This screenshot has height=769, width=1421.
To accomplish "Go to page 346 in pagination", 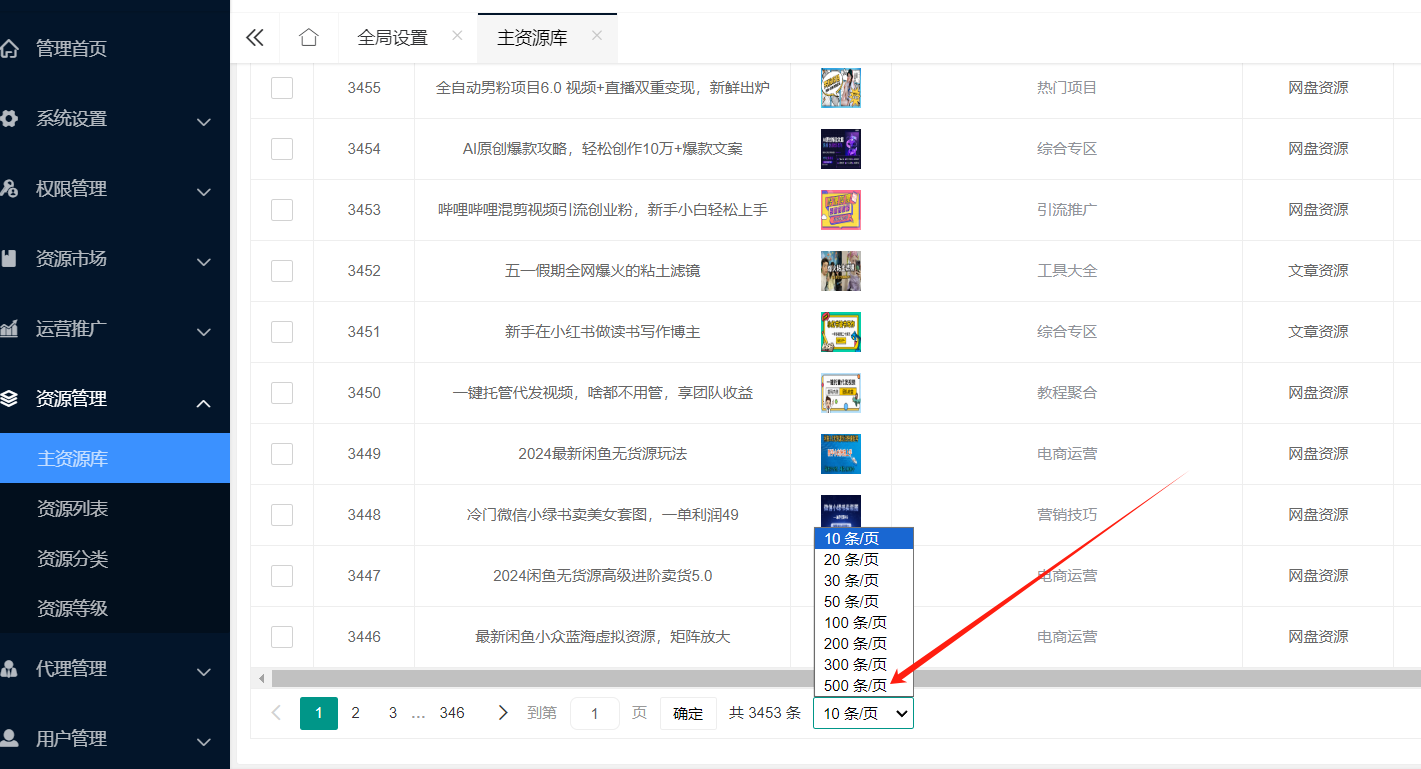I will coord(452,712).
